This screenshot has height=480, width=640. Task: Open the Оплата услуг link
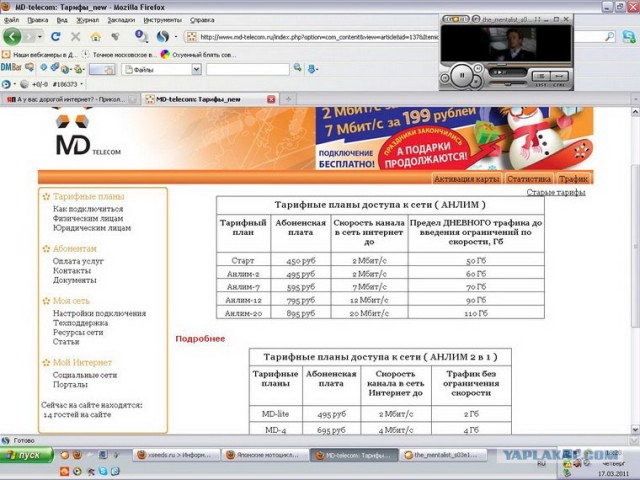point(78,261)
